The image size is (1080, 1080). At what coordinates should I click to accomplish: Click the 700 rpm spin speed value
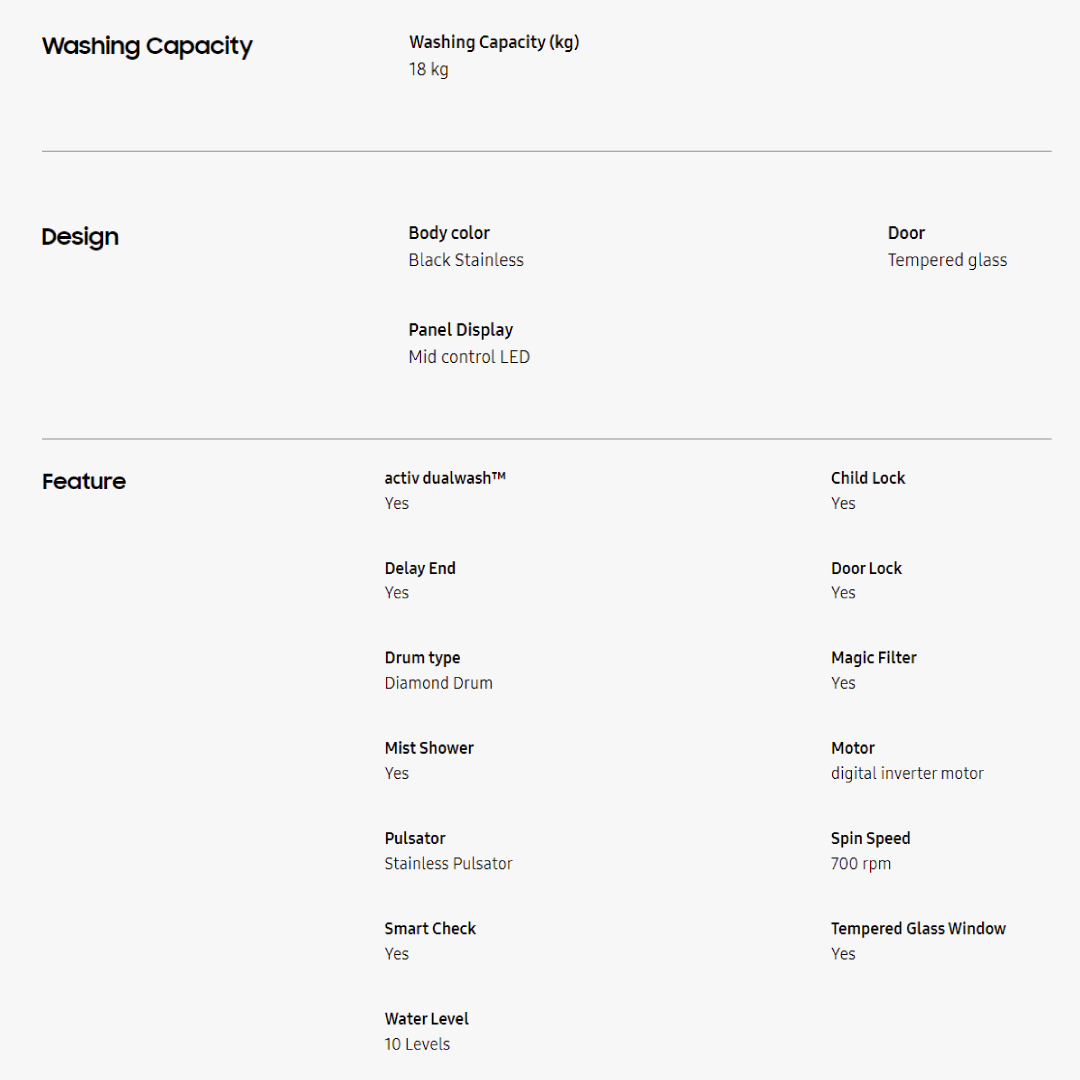pos(860,863)
